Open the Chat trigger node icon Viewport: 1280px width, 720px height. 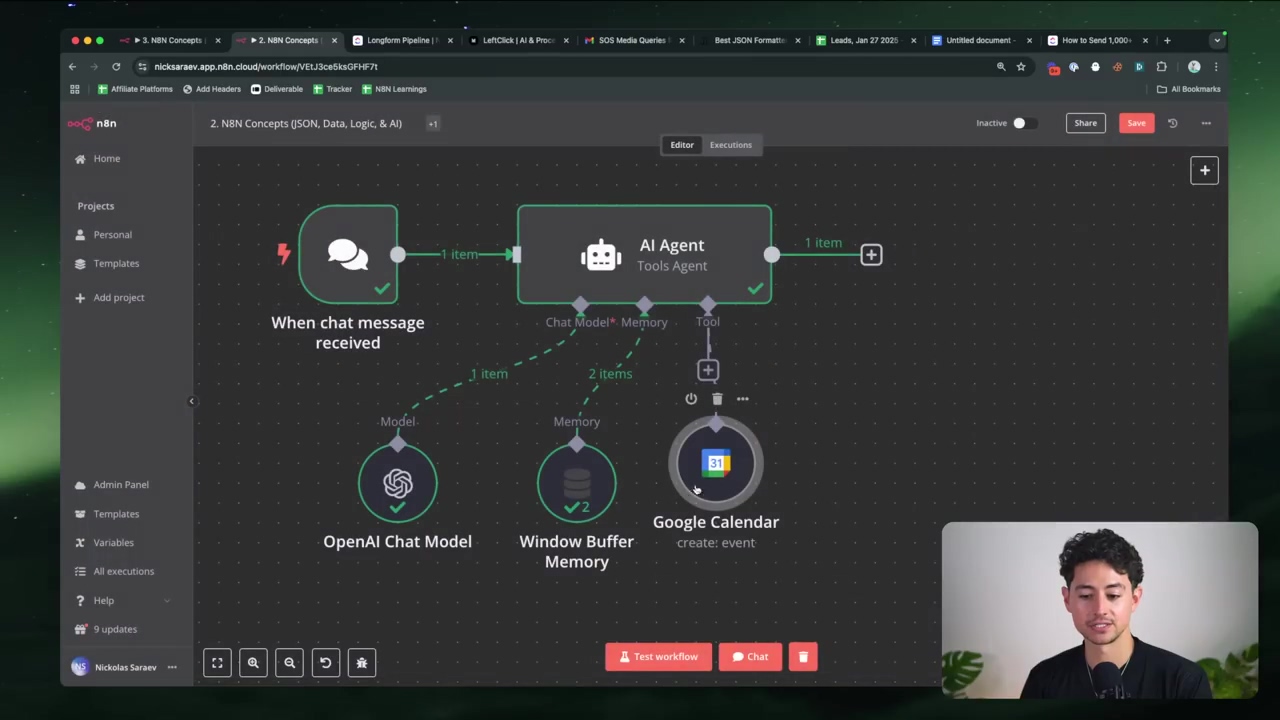[x=348, y=254]
